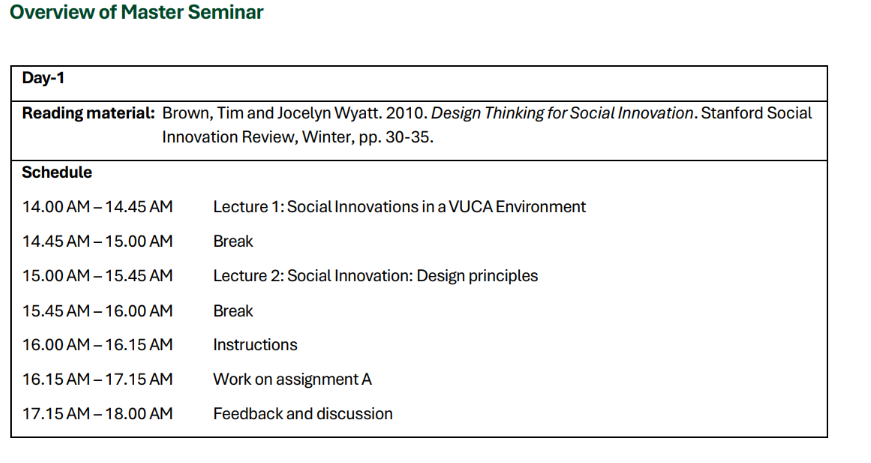Viewport: 871px width, 463px height.
Task: Click Lecture 2: Social Innovation: Design principles
Action: [376, 276]
